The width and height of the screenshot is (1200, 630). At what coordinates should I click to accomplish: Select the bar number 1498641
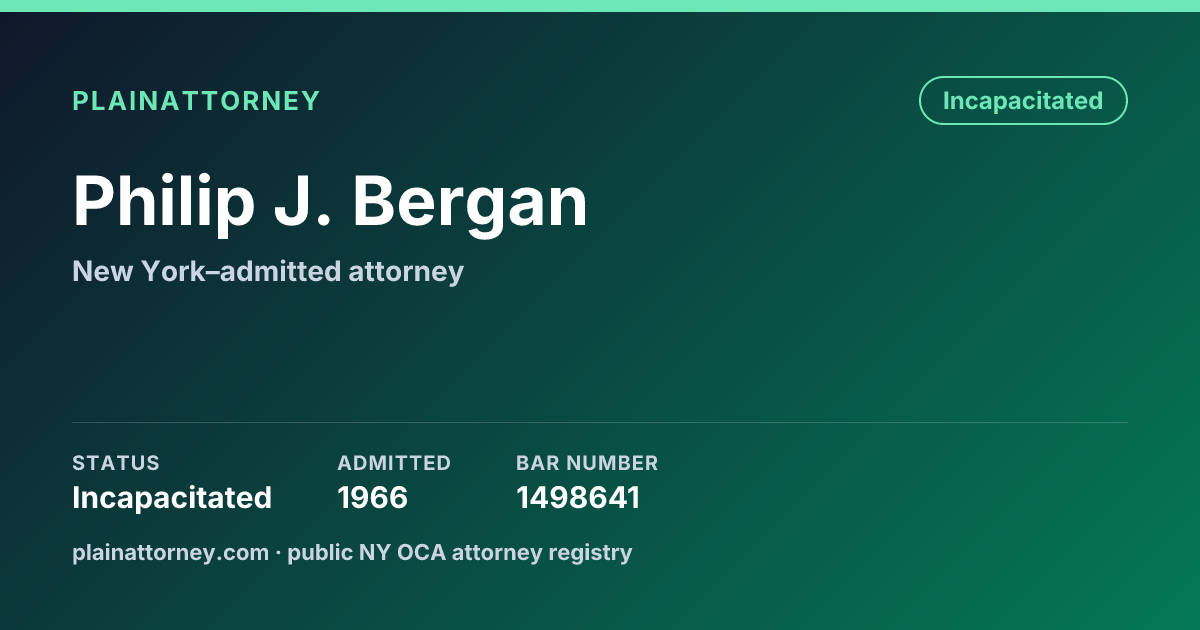(578, 498)
